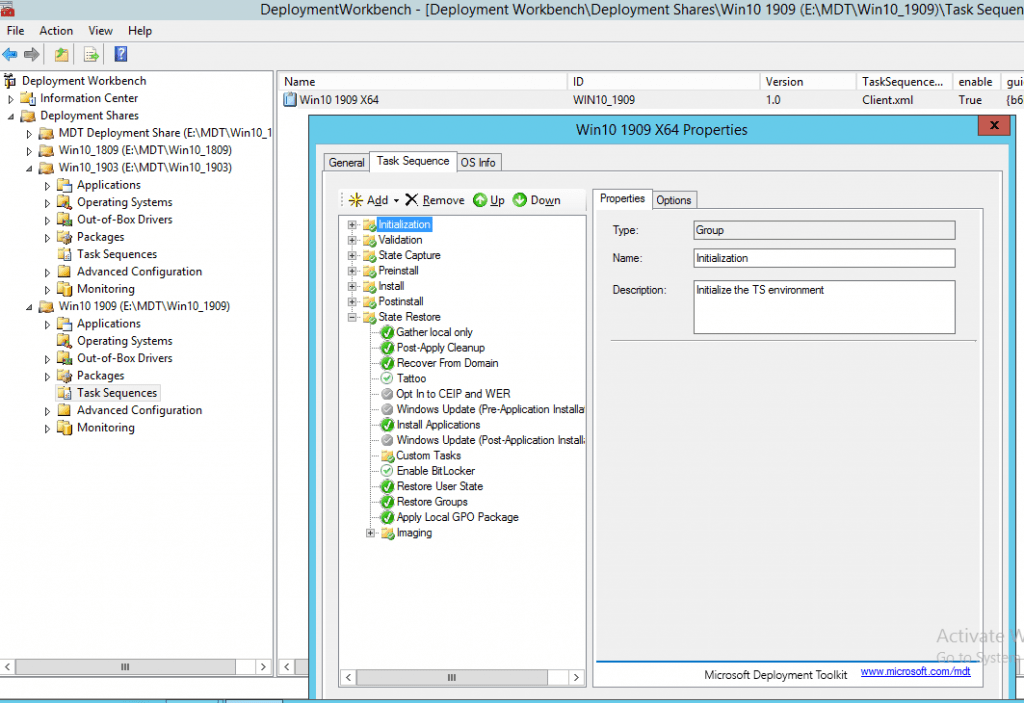Switch to the General tab

click(x=346, y=162)
